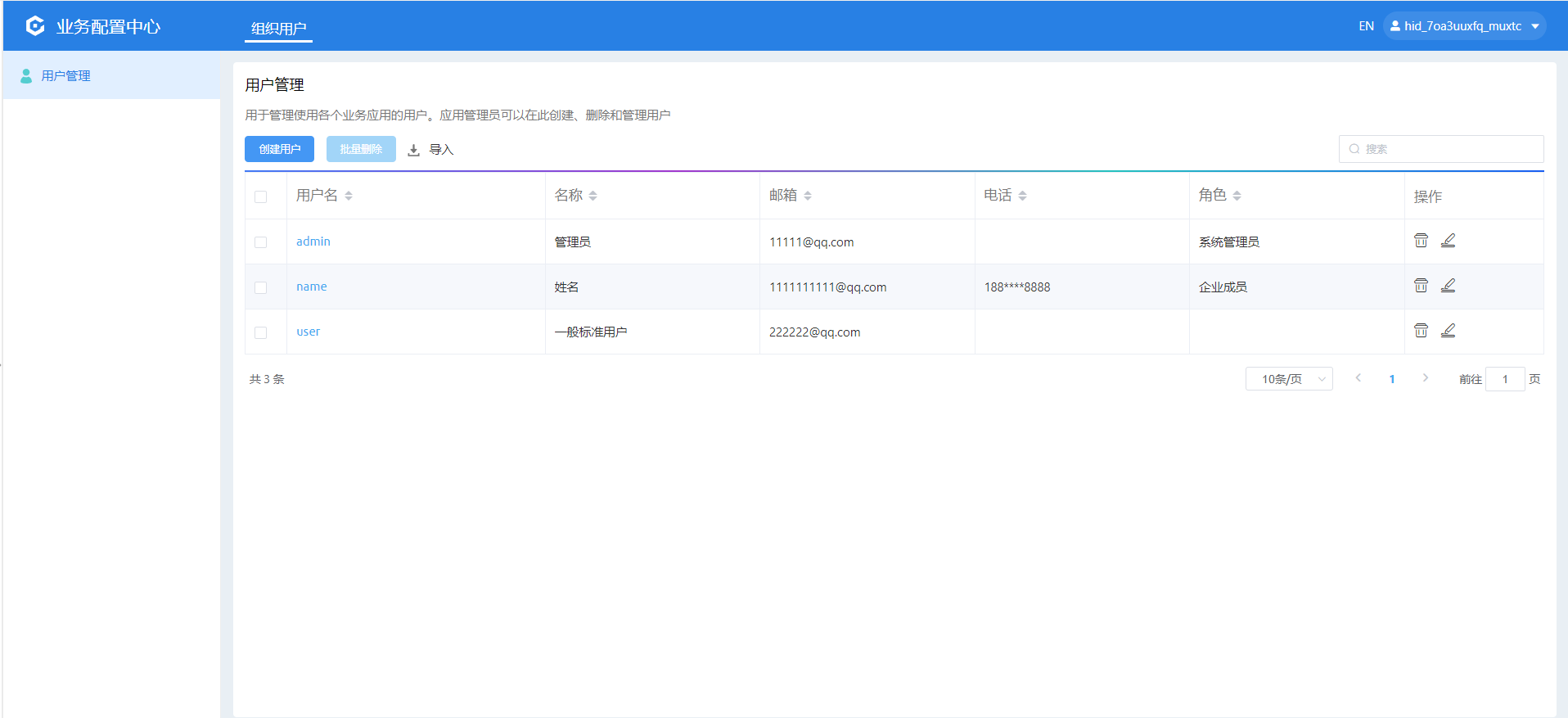Check the admin row checkbox
This screenshot has height=718, width=1568.
pos(261,242)
